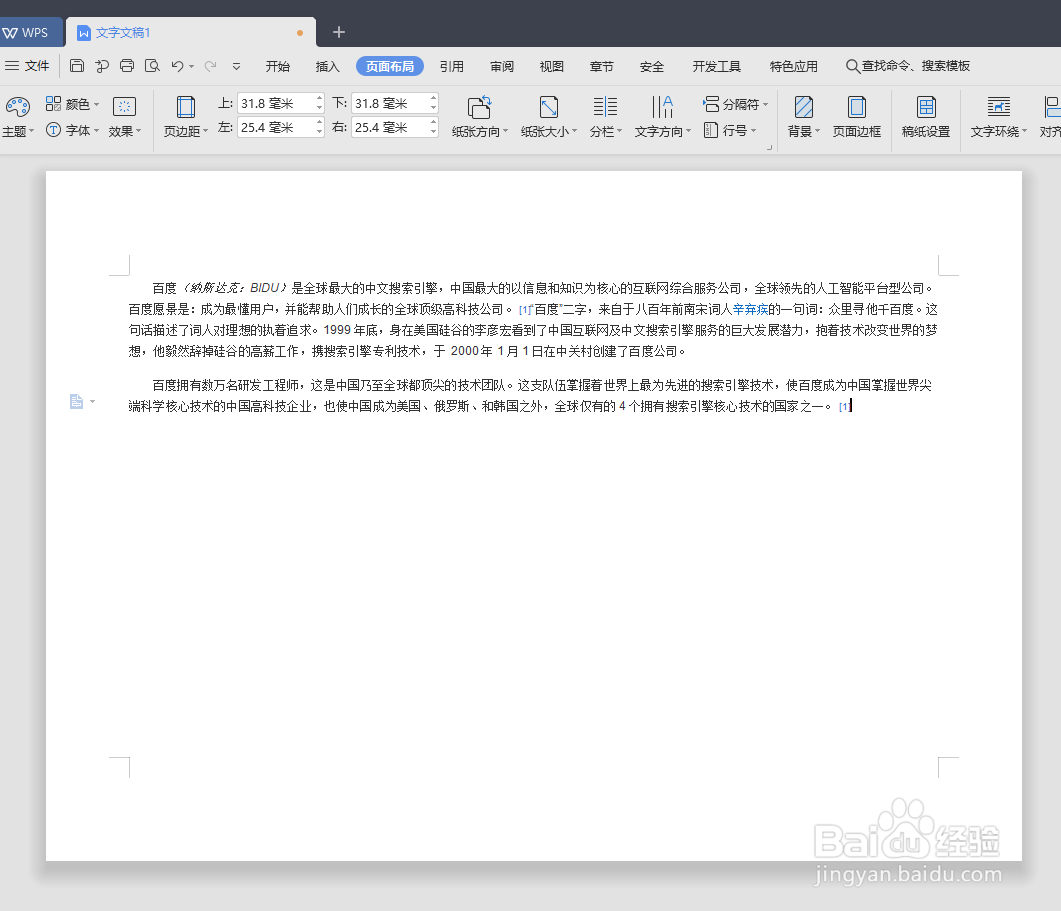Click the Undo arrow icon
This screenshot has width=1061, height=911.
tap(177, 66)
